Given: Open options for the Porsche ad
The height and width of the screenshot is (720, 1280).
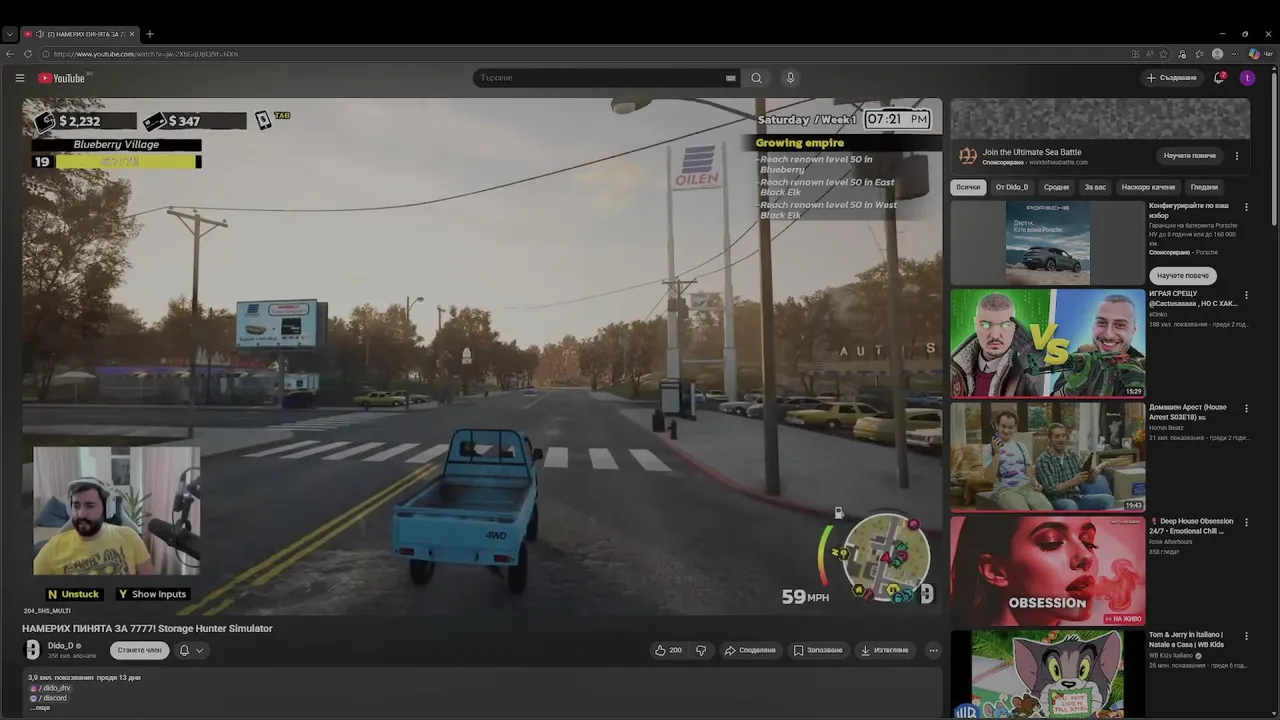Looking at the screenshot, I should [x=1246, y=207].
